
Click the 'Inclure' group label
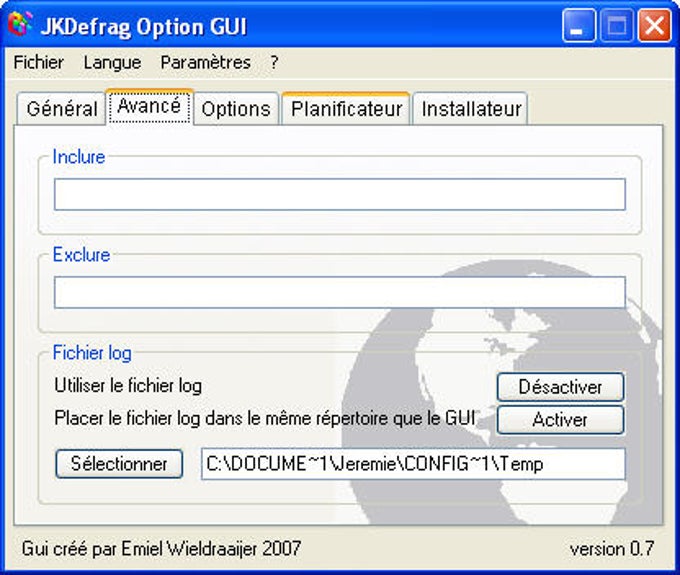tap(79, 157)
